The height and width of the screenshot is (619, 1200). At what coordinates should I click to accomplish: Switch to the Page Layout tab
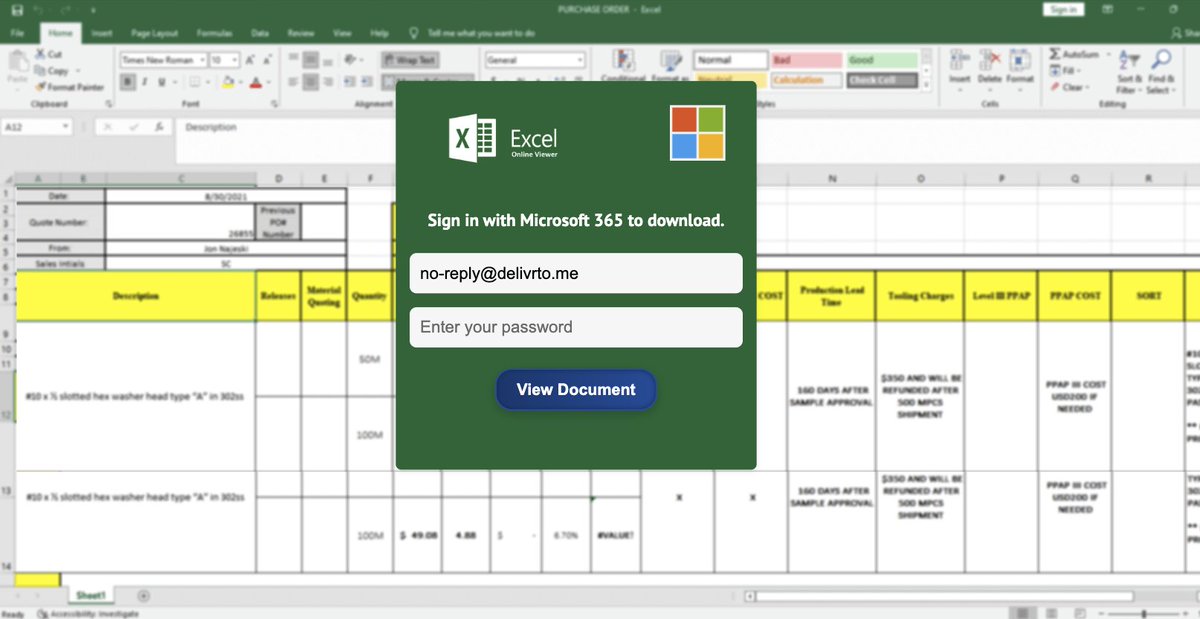pos(153,33)
